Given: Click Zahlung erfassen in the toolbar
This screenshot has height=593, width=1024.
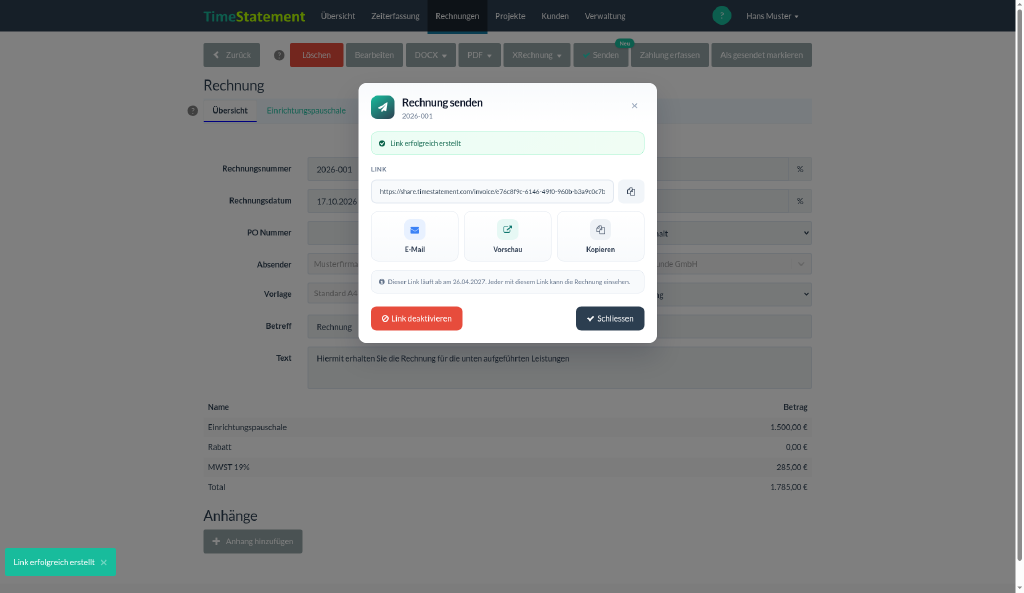Looking at the screenshot, I should (669, 55).
